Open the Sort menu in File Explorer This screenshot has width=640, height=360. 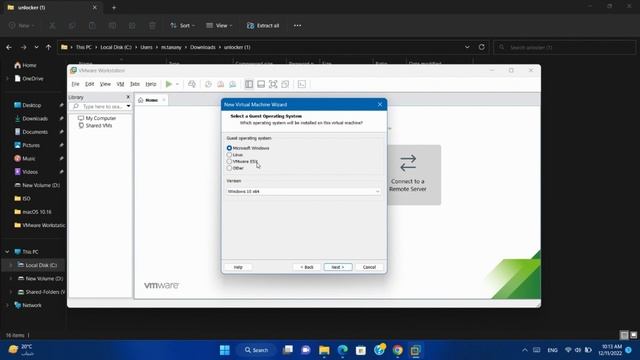182,25
